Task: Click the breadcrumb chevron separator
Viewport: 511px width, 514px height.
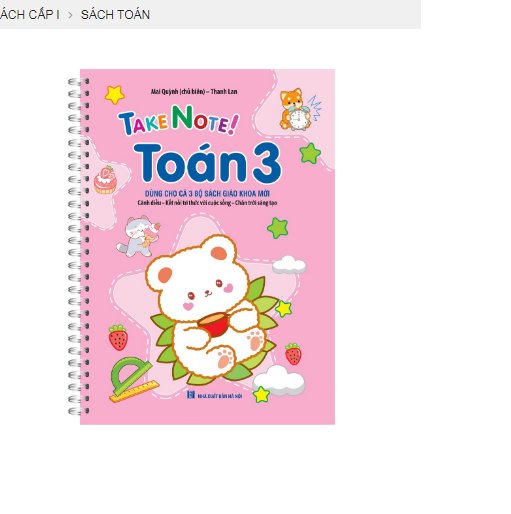Action: click(x=70, y=15)
